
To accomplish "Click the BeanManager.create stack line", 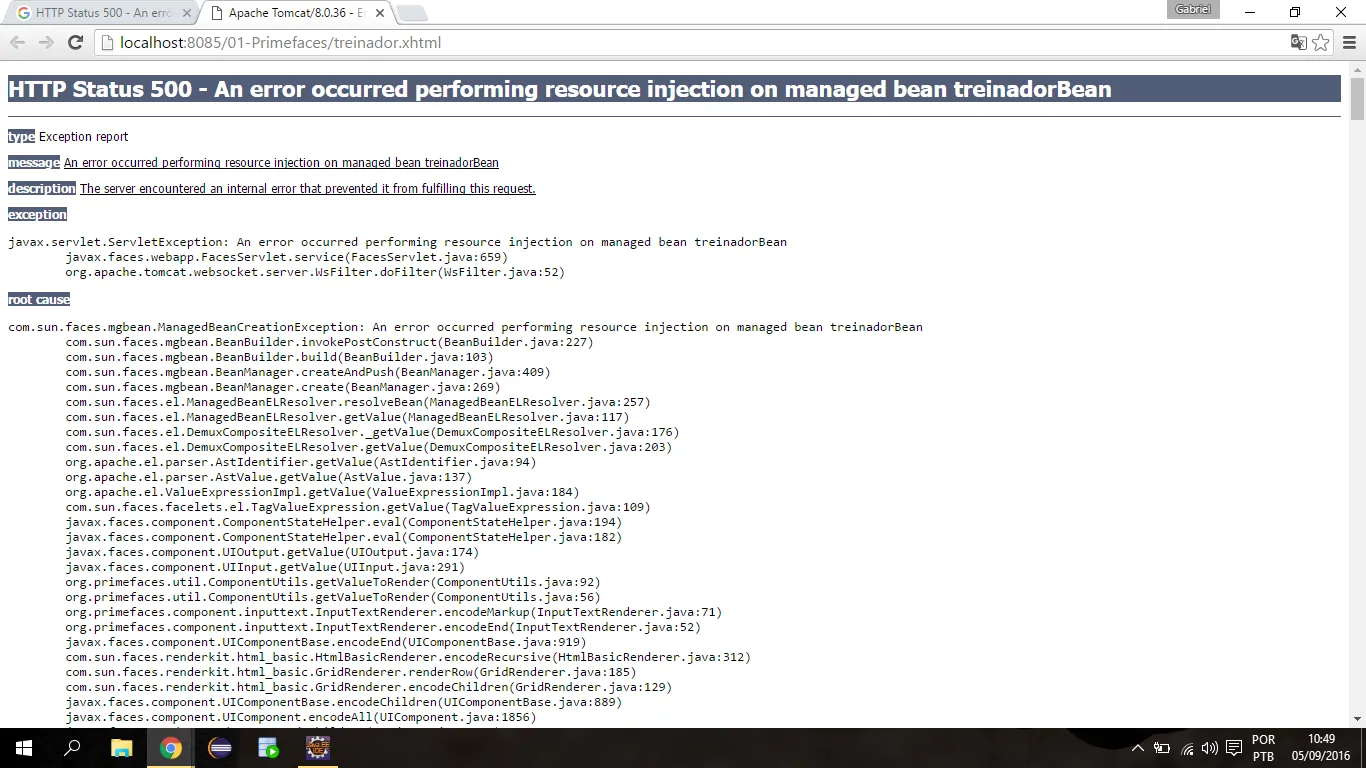I will (x=283, y=387).
